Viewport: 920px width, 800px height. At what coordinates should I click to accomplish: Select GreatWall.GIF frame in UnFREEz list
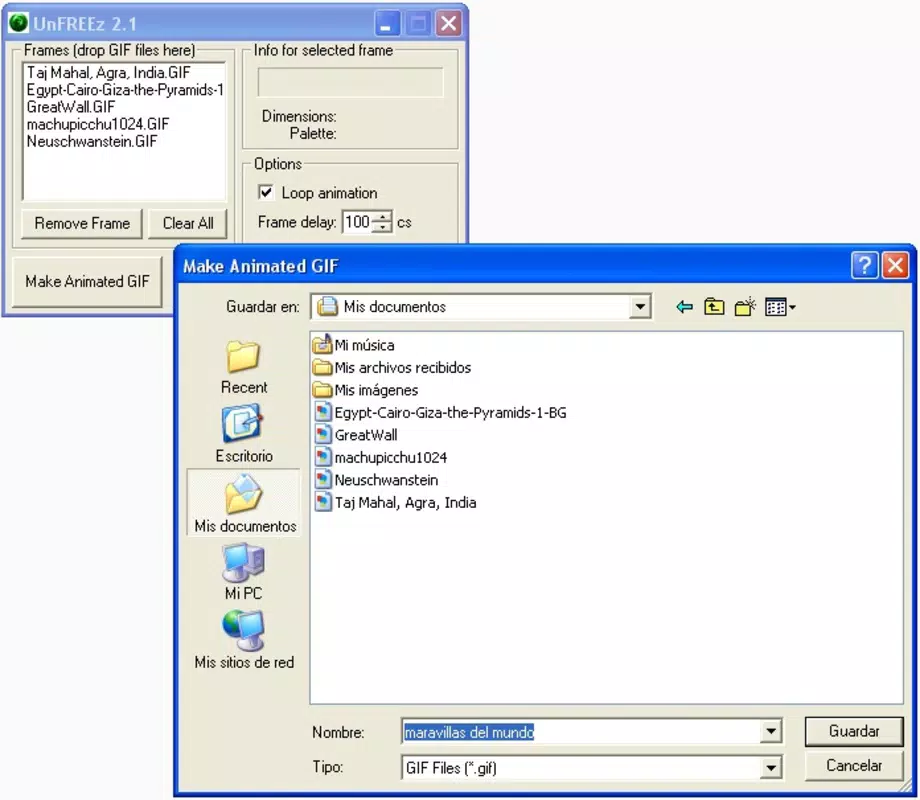click(x=124, y=107)
